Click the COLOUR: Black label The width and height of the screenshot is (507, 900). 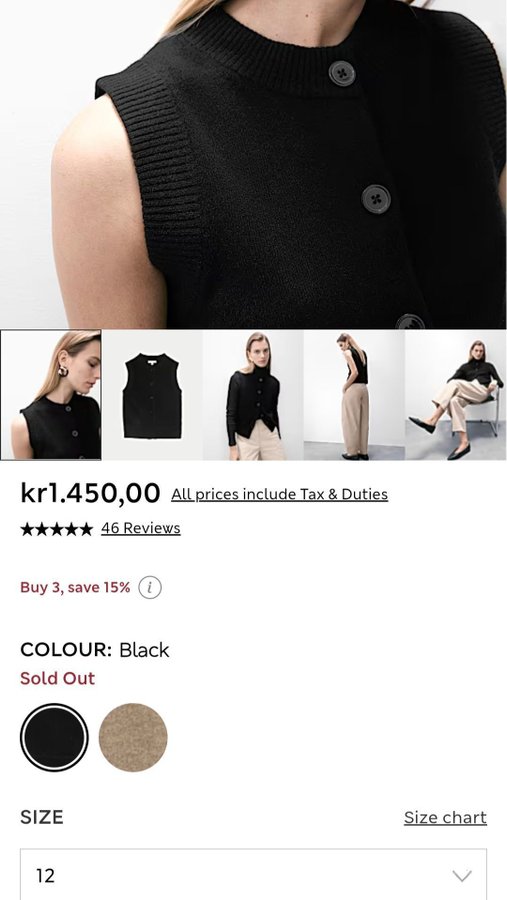pyautogui.click(x=95, y=650)
